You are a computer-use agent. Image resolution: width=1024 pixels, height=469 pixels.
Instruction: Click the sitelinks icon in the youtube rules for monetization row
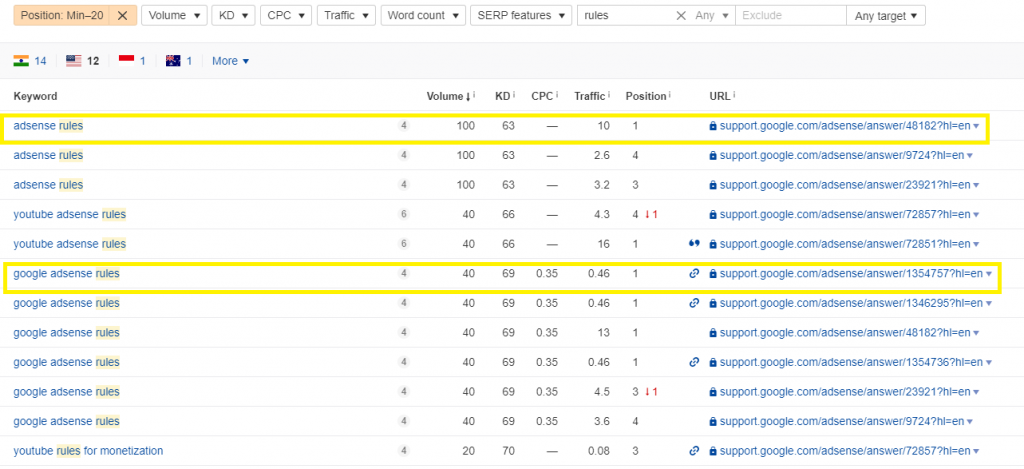(x=694, y=451)
